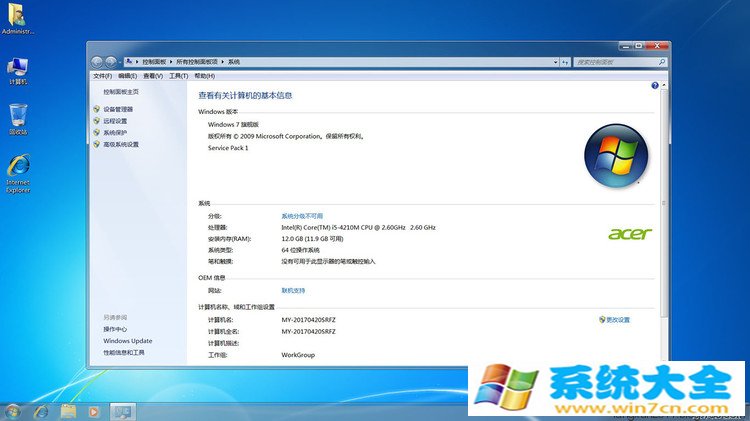Select the WorkGroup value
The width and height of the screenshot is (750, 421).
click(x=298, y=355)
